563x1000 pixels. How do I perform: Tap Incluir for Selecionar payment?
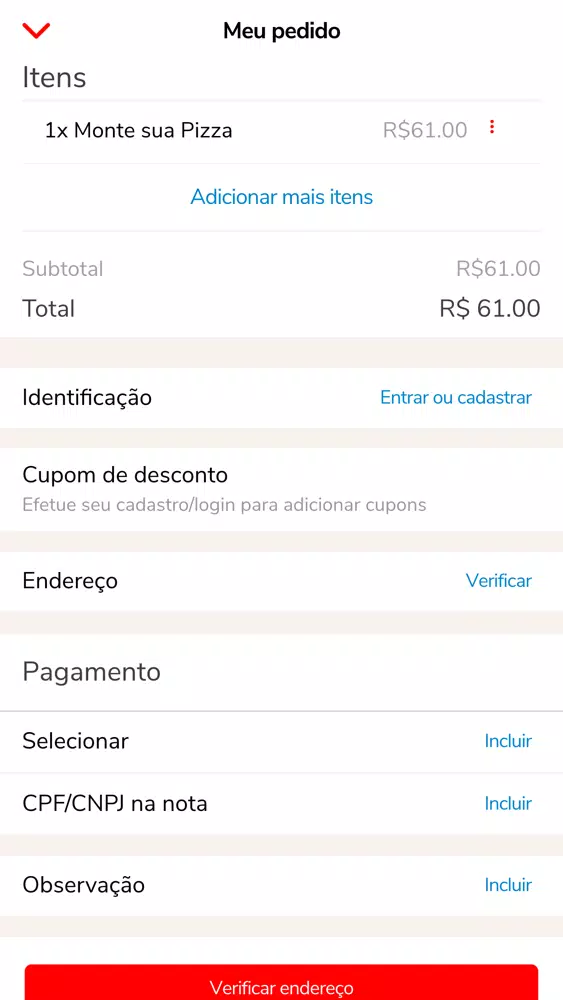pos(508,741)
